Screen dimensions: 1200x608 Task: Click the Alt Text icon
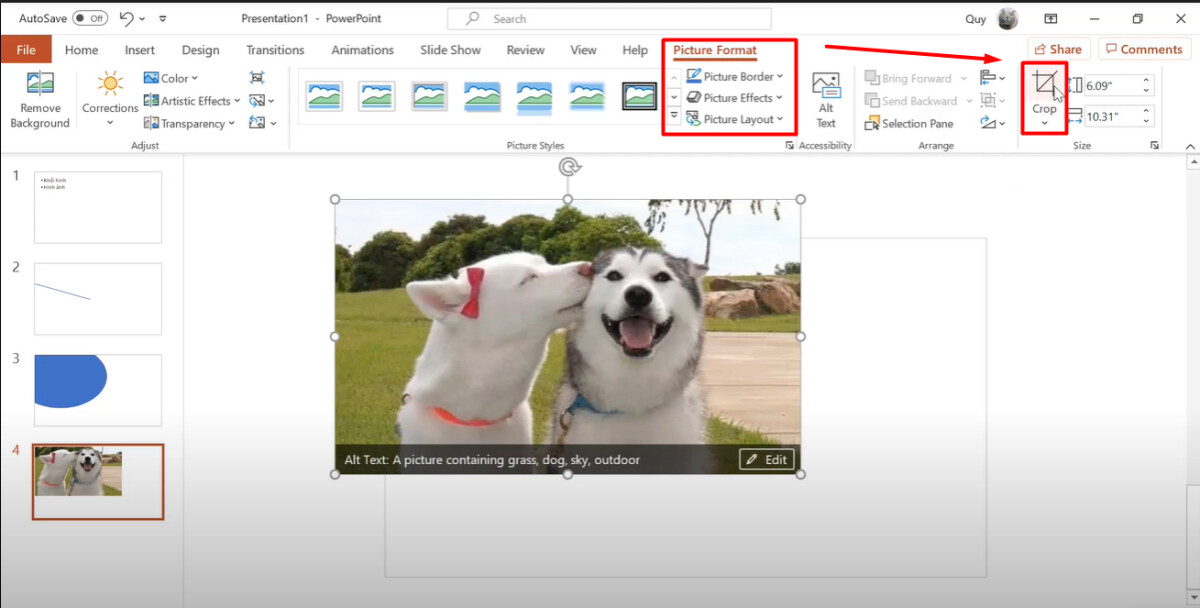pos(826,85)
